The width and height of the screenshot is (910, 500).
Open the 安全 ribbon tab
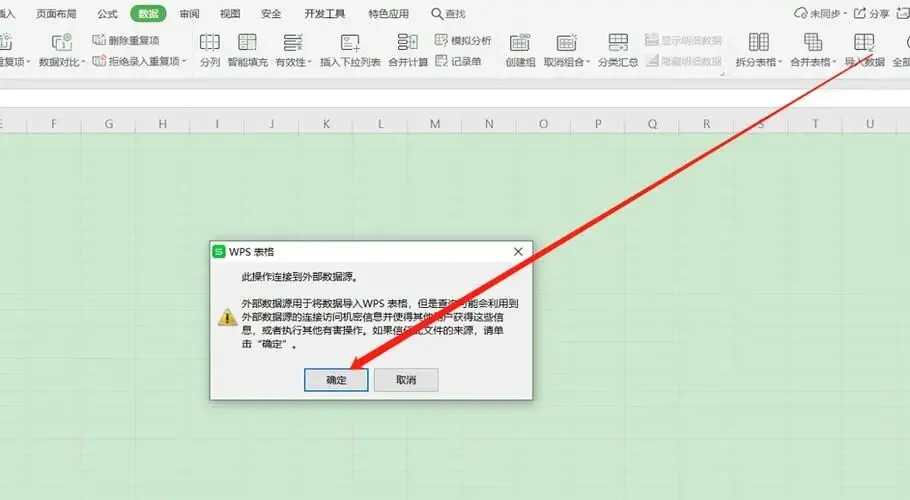tap(271, 13)
